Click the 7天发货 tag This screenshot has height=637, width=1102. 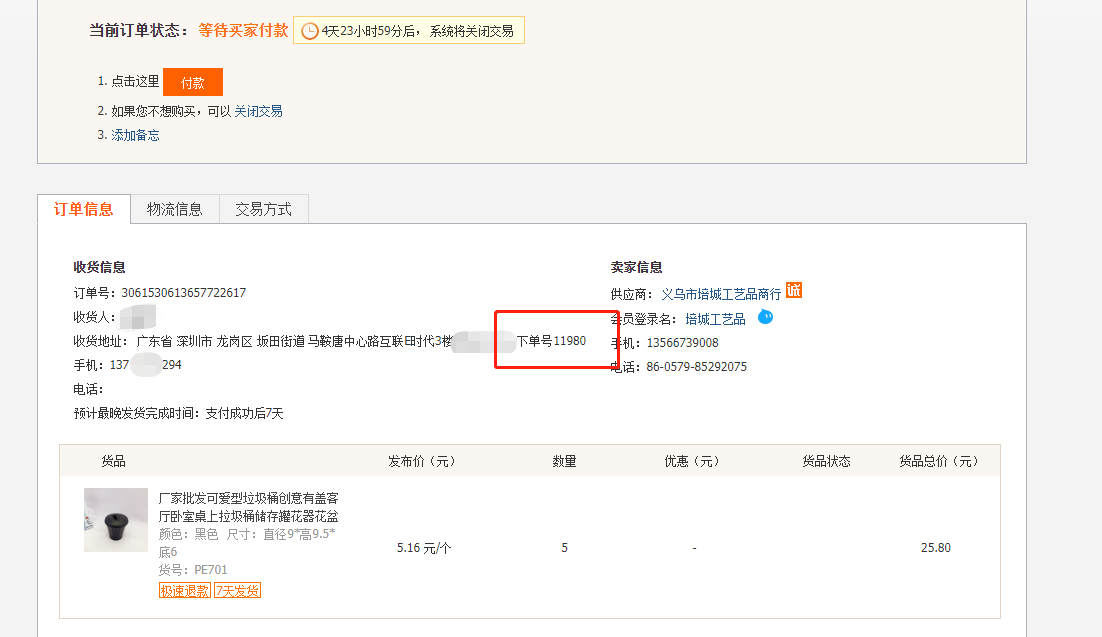pos(238,591)
